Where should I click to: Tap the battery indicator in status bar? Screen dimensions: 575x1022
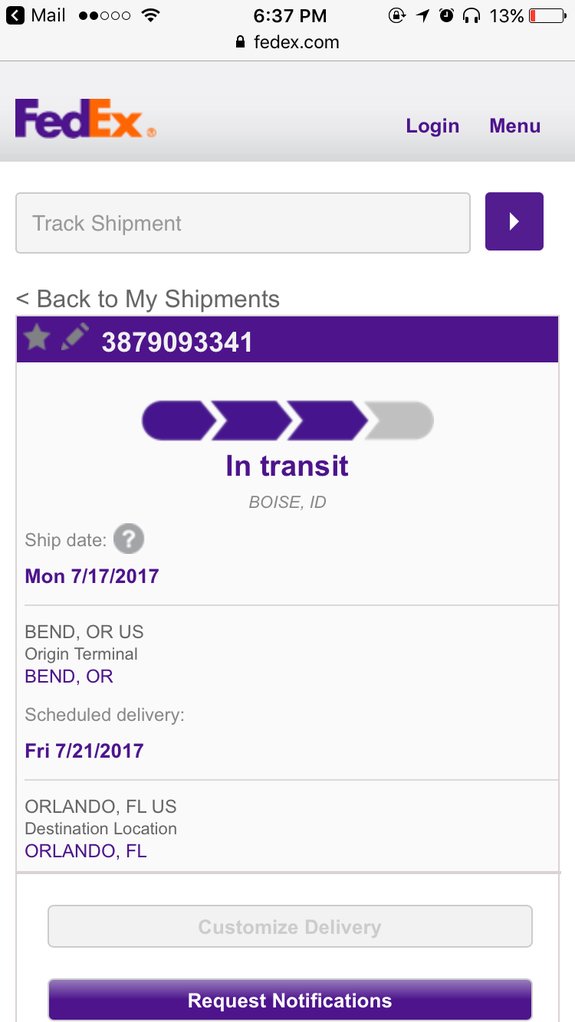[x=548, y=15]
